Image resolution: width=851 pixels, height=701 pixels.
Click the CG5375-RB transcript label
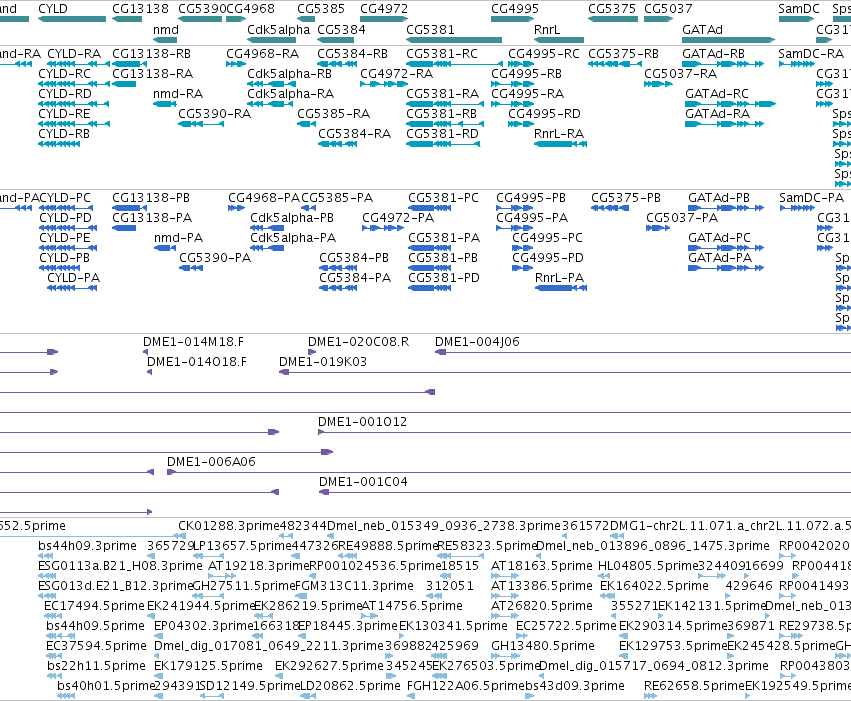point(624,54)
